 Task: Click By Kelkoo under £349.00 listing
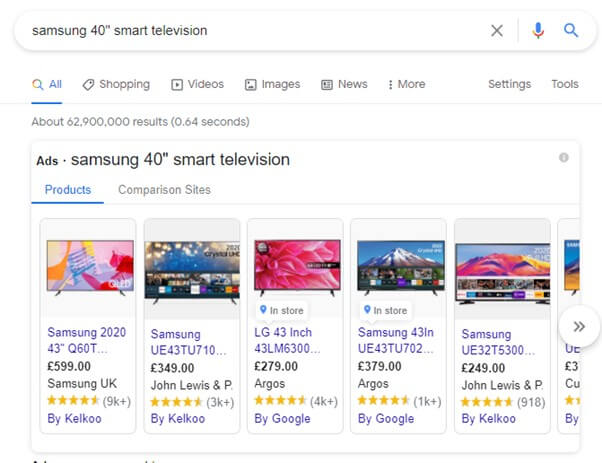[178, 418]
